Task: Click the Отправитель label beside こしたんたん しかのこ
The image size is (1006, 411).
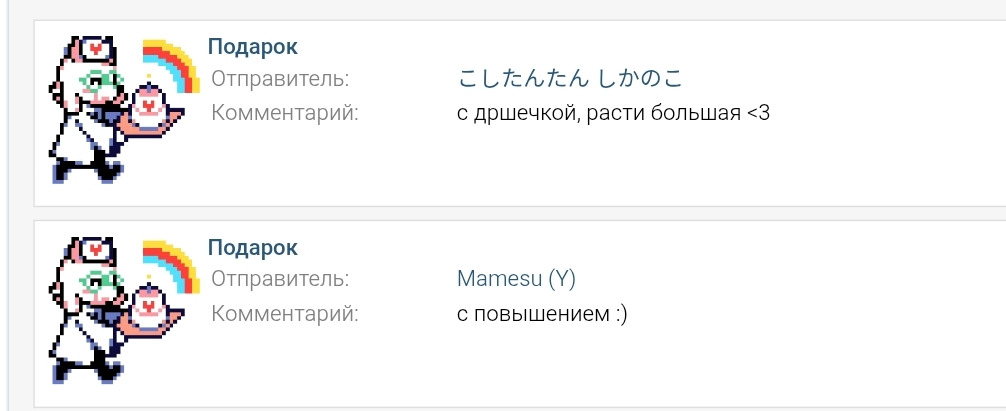Action: (280, 79)
